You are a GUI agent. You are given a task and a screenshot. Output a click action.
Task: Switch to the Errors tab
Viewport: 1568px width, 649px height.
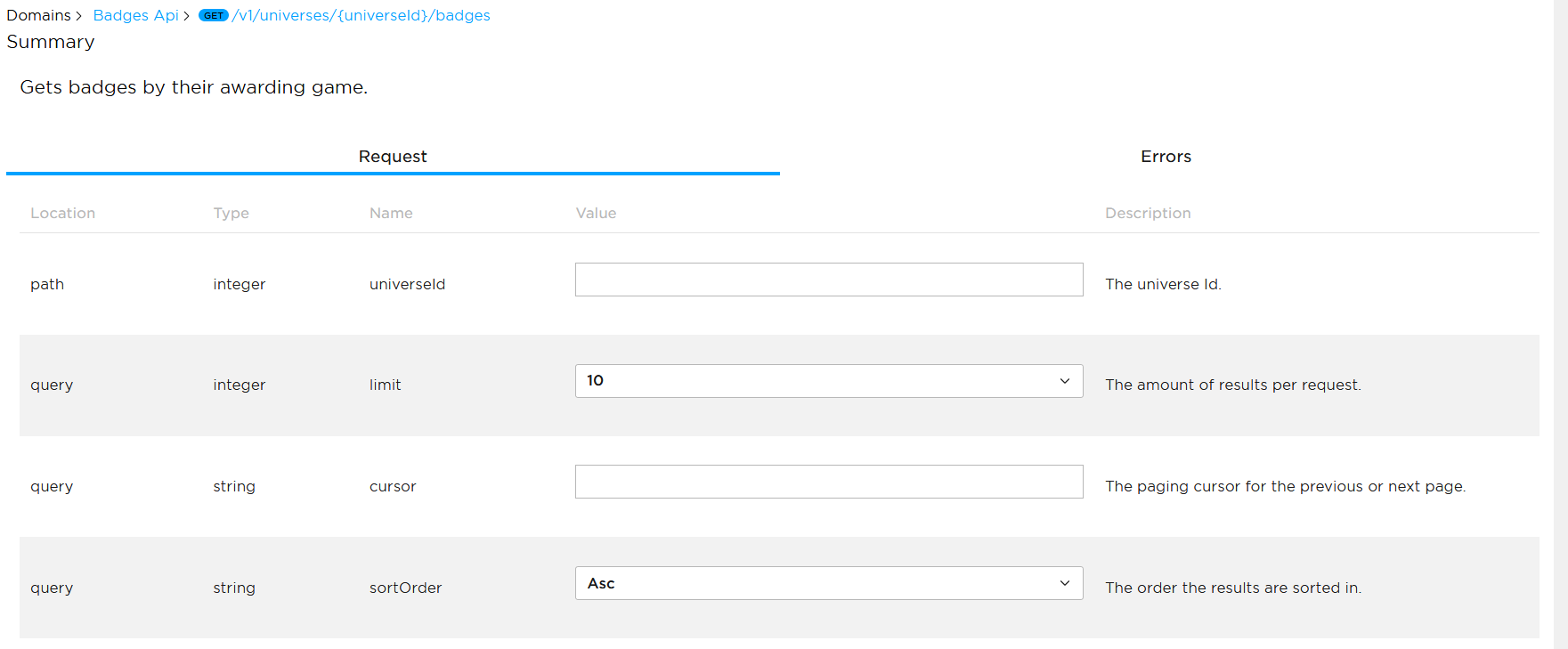1166,157
